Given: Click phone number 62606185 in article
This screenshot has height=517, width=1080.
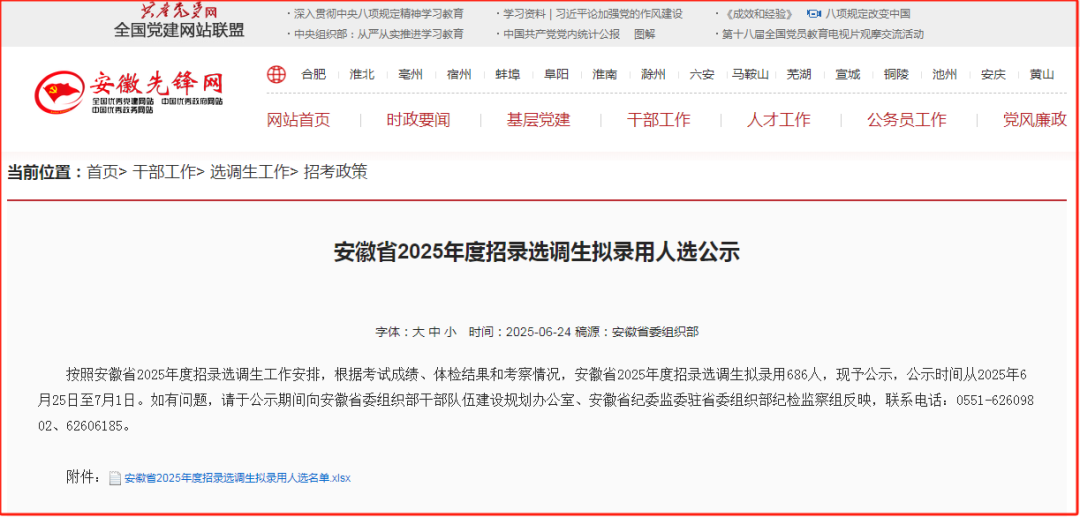Looking at the screenshot, I should coord(92,427).
